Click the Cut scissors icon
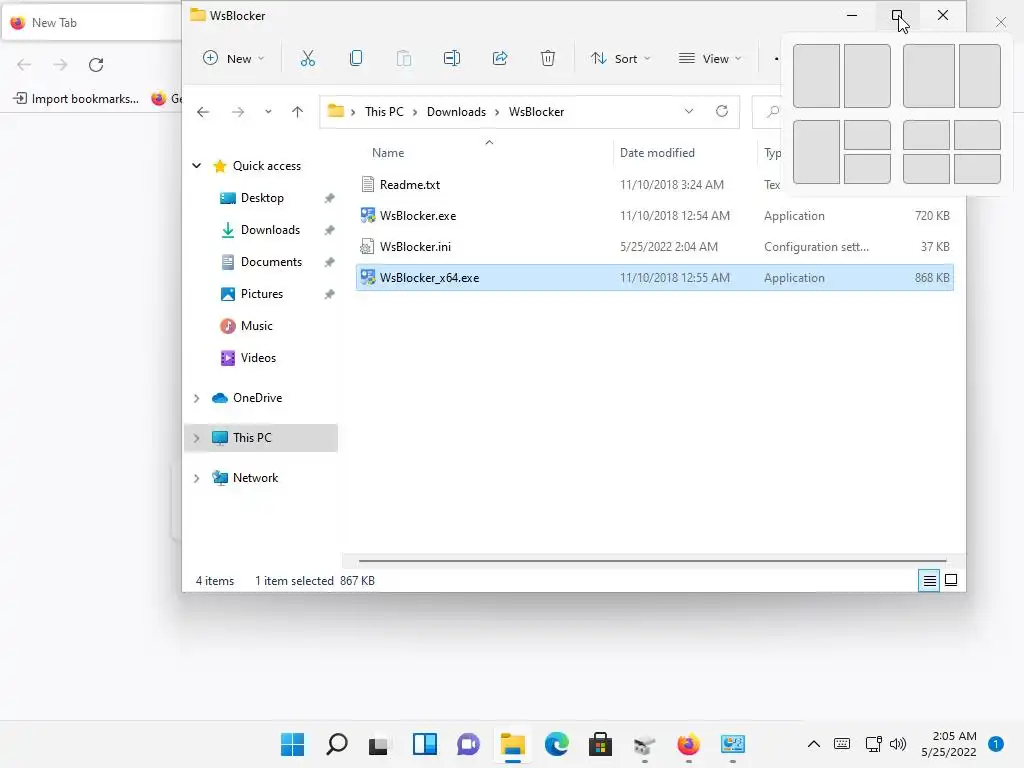Image resolution: width=1024 pixels, height=768 pixels. coord(308,58)
